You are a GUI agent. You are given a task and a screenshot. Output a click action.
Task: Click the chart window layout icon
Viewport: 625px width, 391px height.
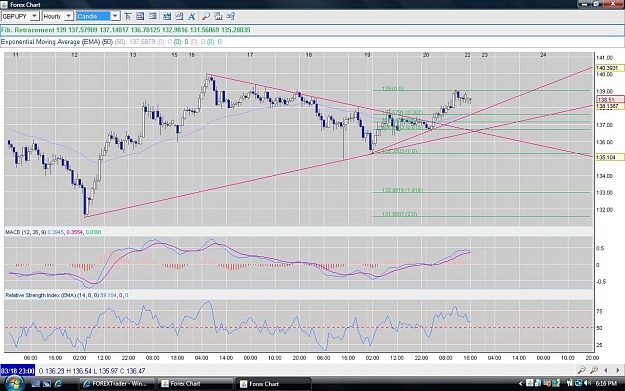pos(140,16)
